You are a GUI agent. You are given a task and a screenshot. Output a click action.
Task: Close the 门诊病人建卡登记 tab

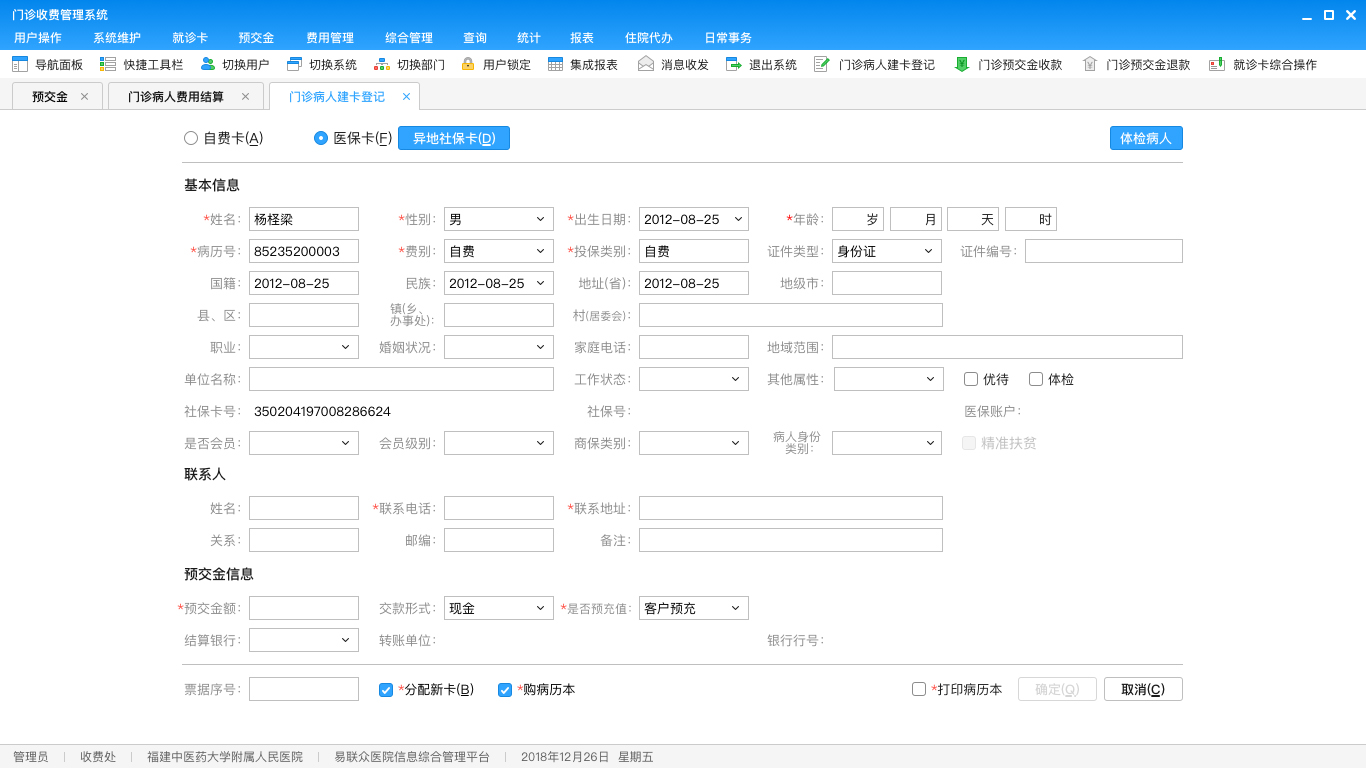(x=406, y=97)
